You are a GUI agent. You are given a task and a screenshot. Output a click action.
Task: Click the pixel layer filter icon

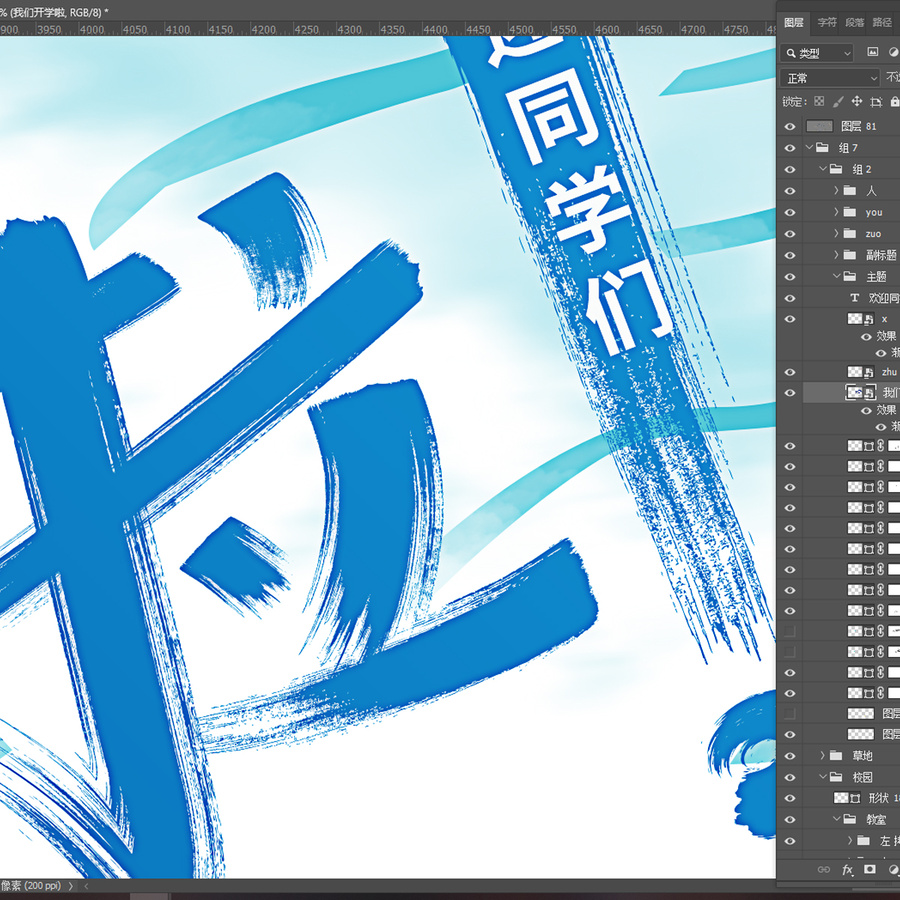point(872,52)
